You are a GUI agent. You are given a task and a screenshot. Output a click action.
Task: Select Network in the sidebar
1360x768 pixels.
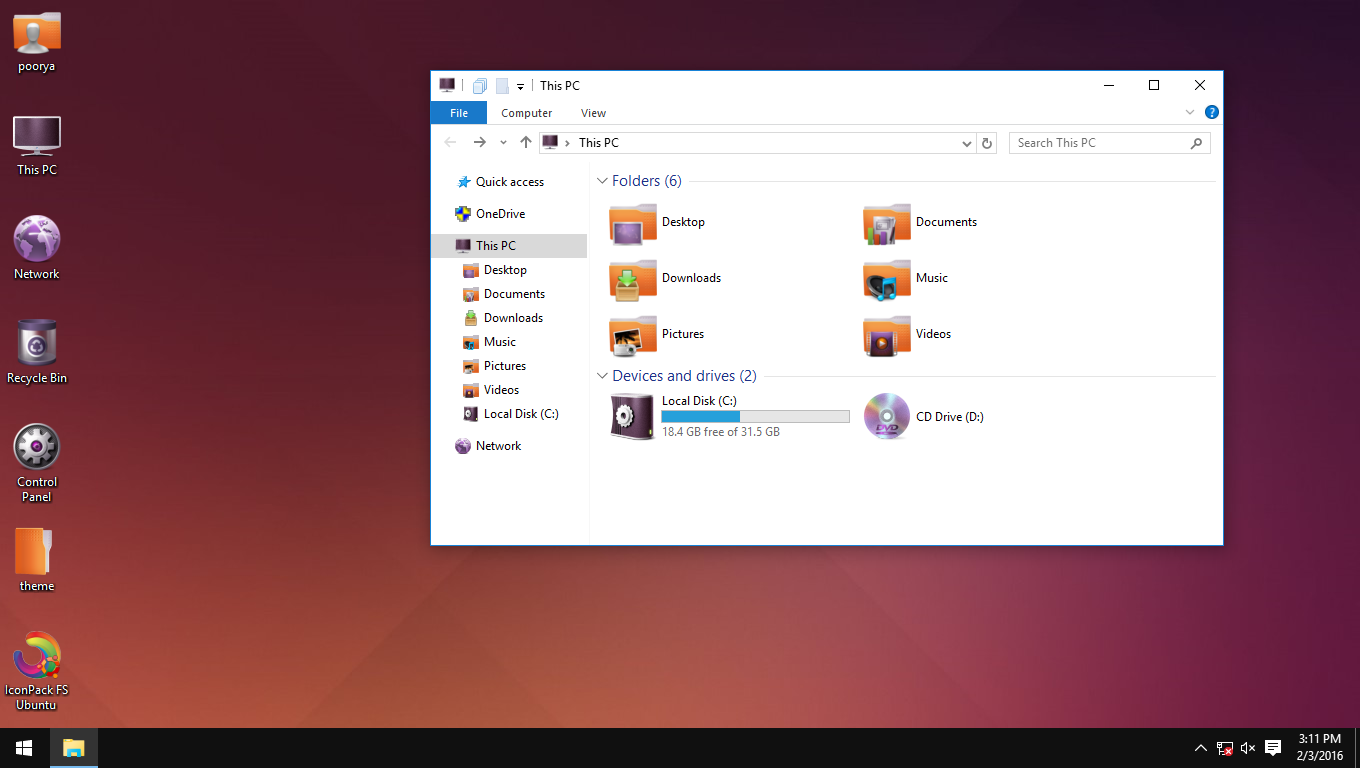[x=497, y=445]
